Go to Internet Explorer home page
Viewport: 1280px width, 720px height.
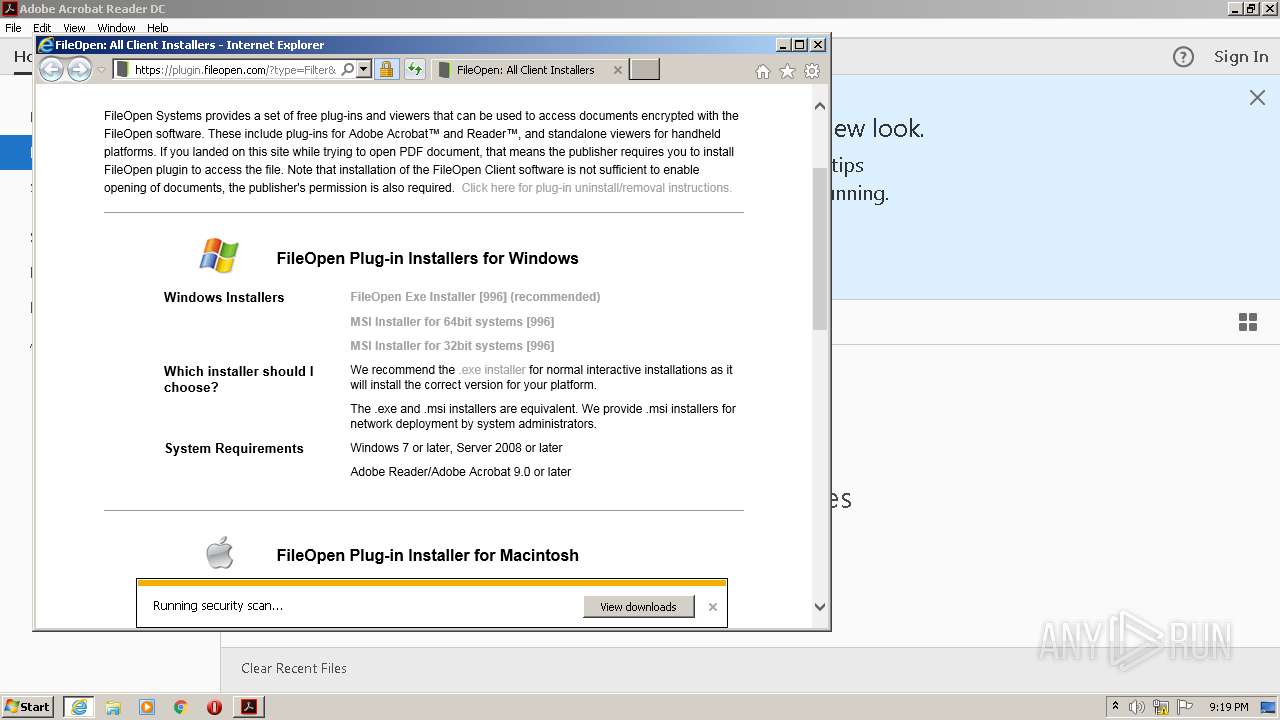point(763,71)
